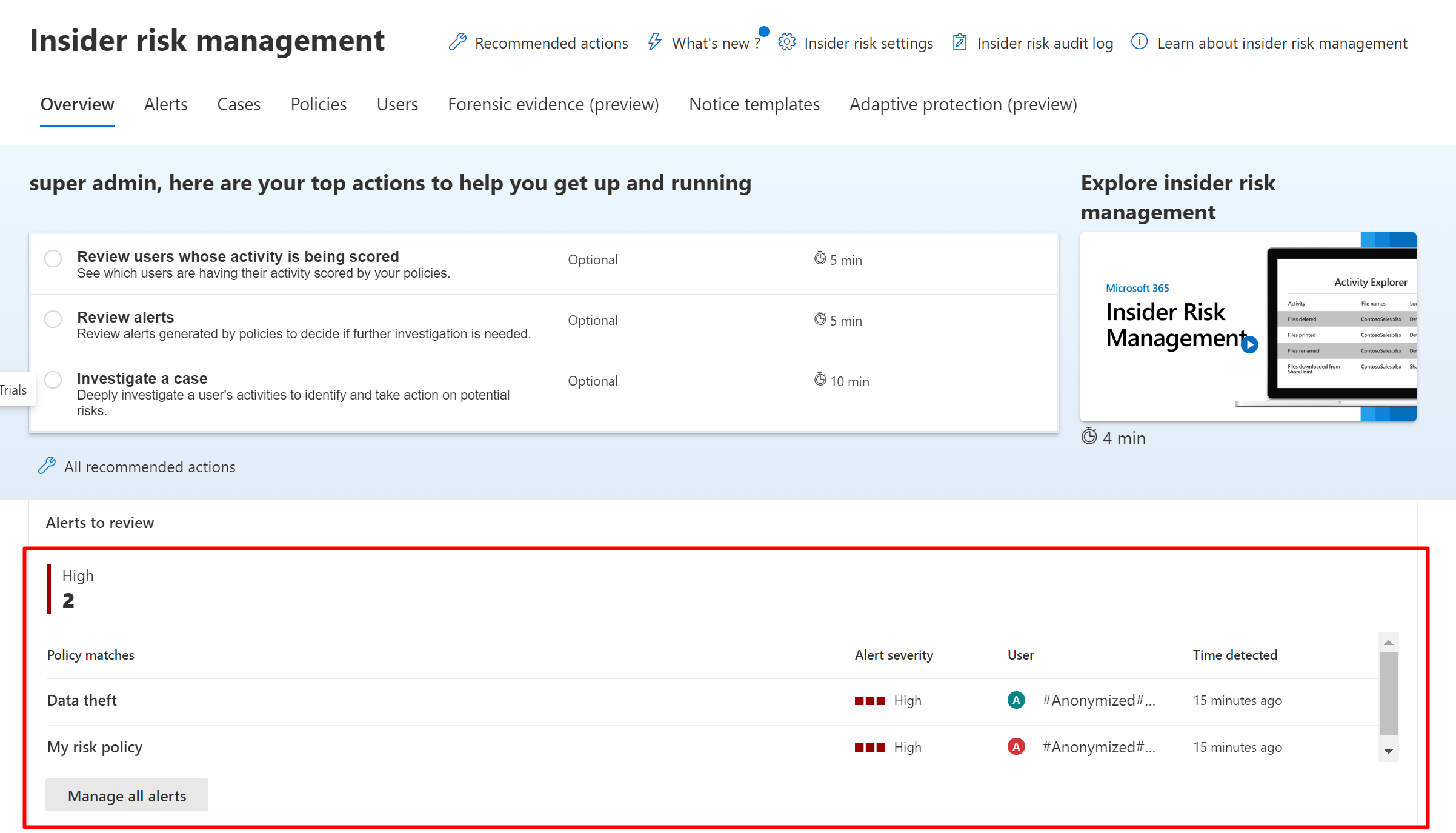
Task: Click the Manage all alerts button
Action: (x=127, y=795)
